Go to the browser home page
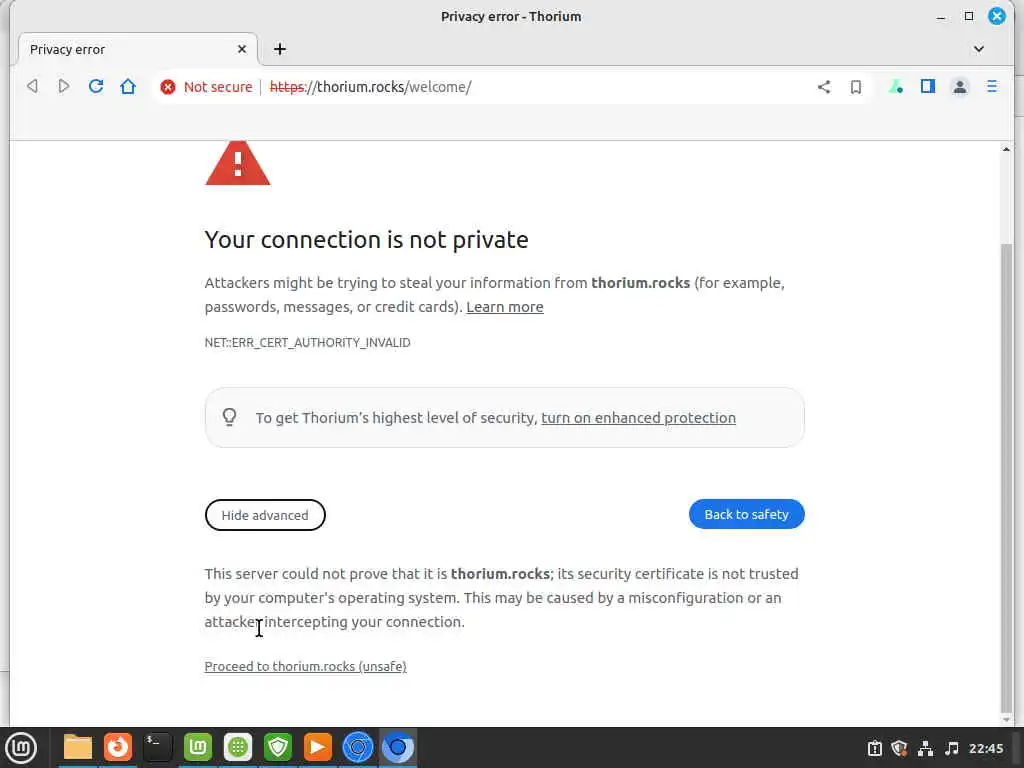This screenshot has height=768, width=1024. (128, 87)
